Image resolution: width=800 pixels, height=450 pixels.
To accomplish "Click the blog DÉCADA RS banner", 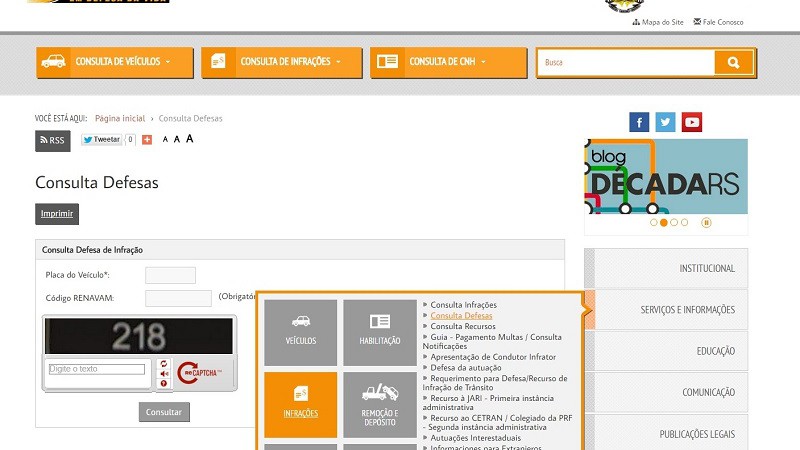I will tap(666, 177).
